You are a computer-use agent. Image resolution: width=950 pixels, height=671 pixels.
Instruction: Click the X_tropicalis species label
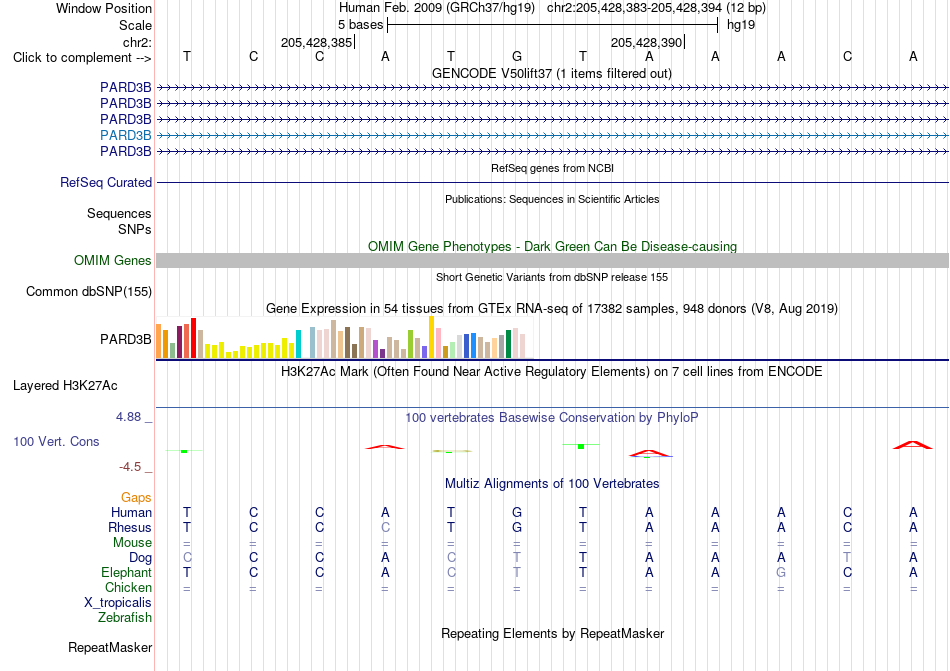click(118, 603)
